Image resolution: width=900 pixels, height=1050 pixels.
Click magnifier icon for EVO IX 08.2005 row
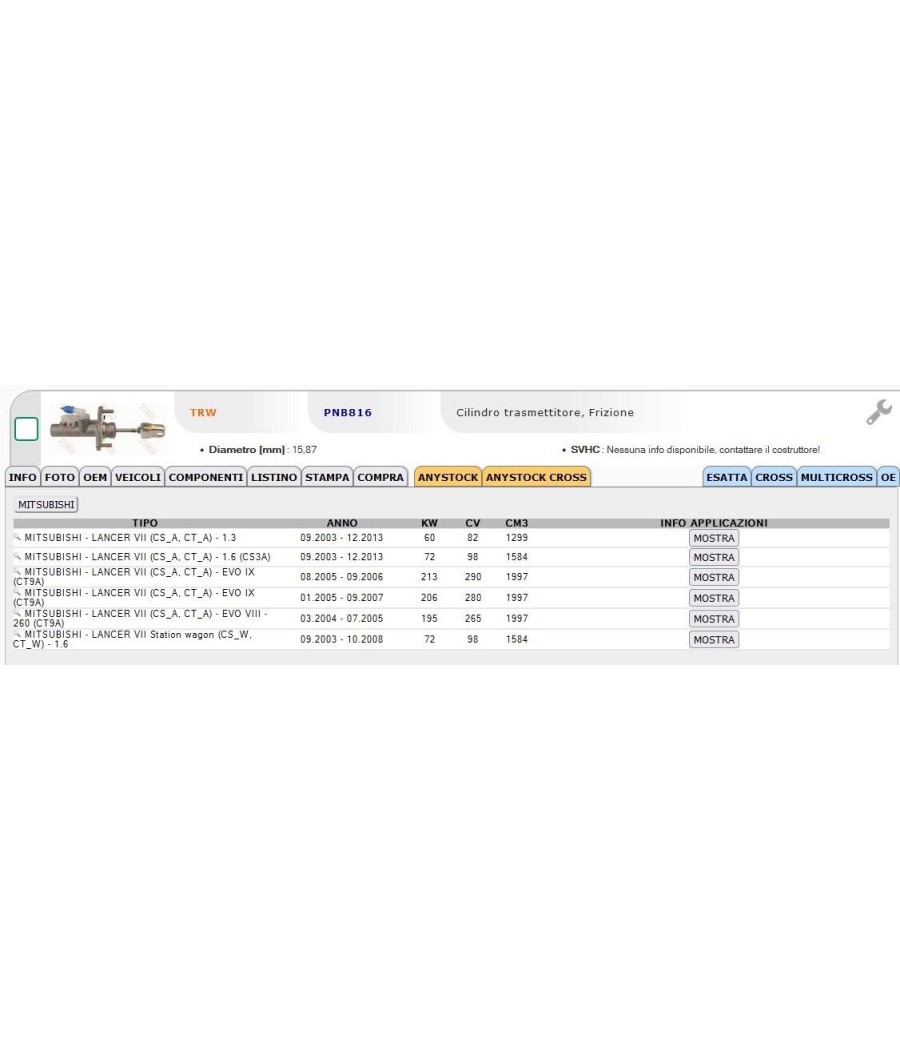tap(17, 572)
